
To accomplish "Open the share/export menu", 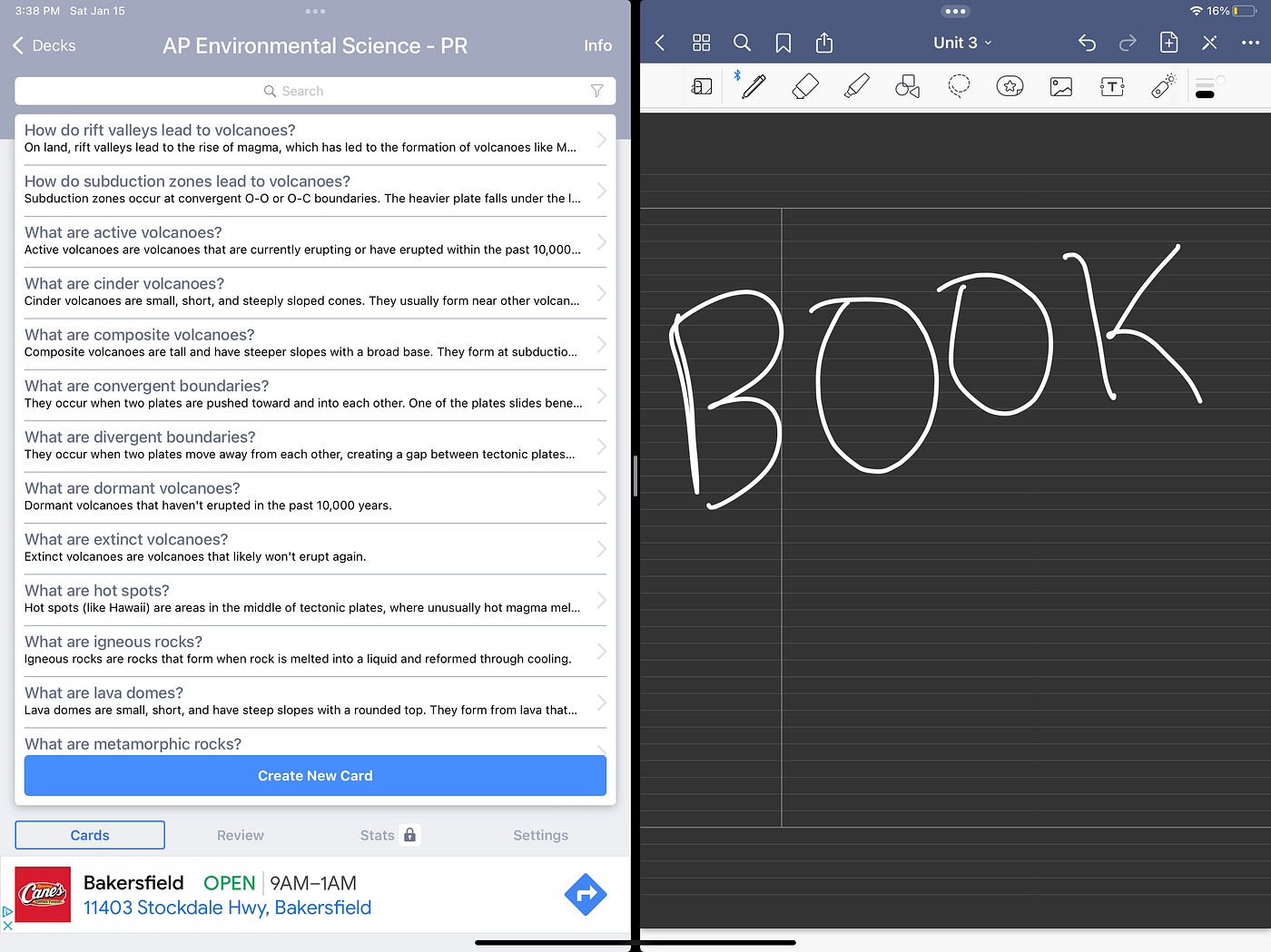I will 824,43.
